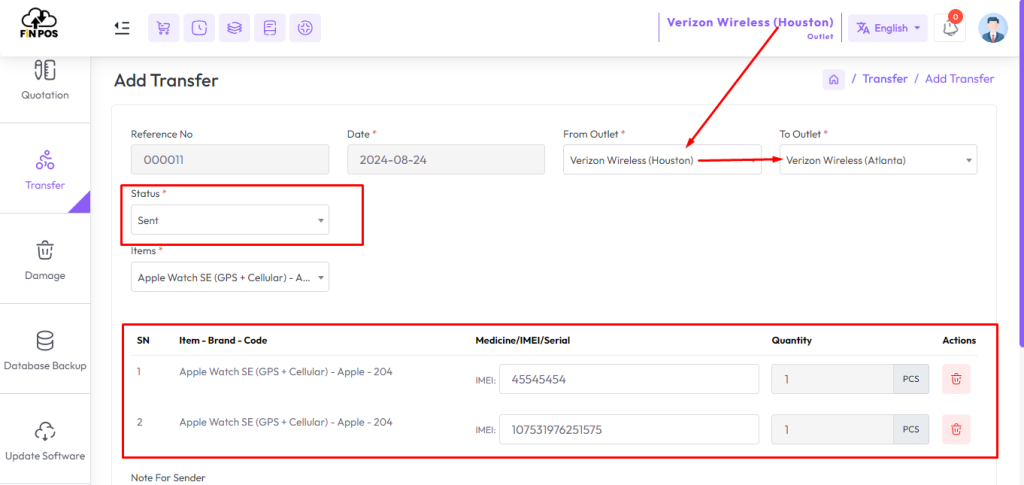Go to the Transfer breadcrumb link
1024x485 pixels.
click(885, 79)
